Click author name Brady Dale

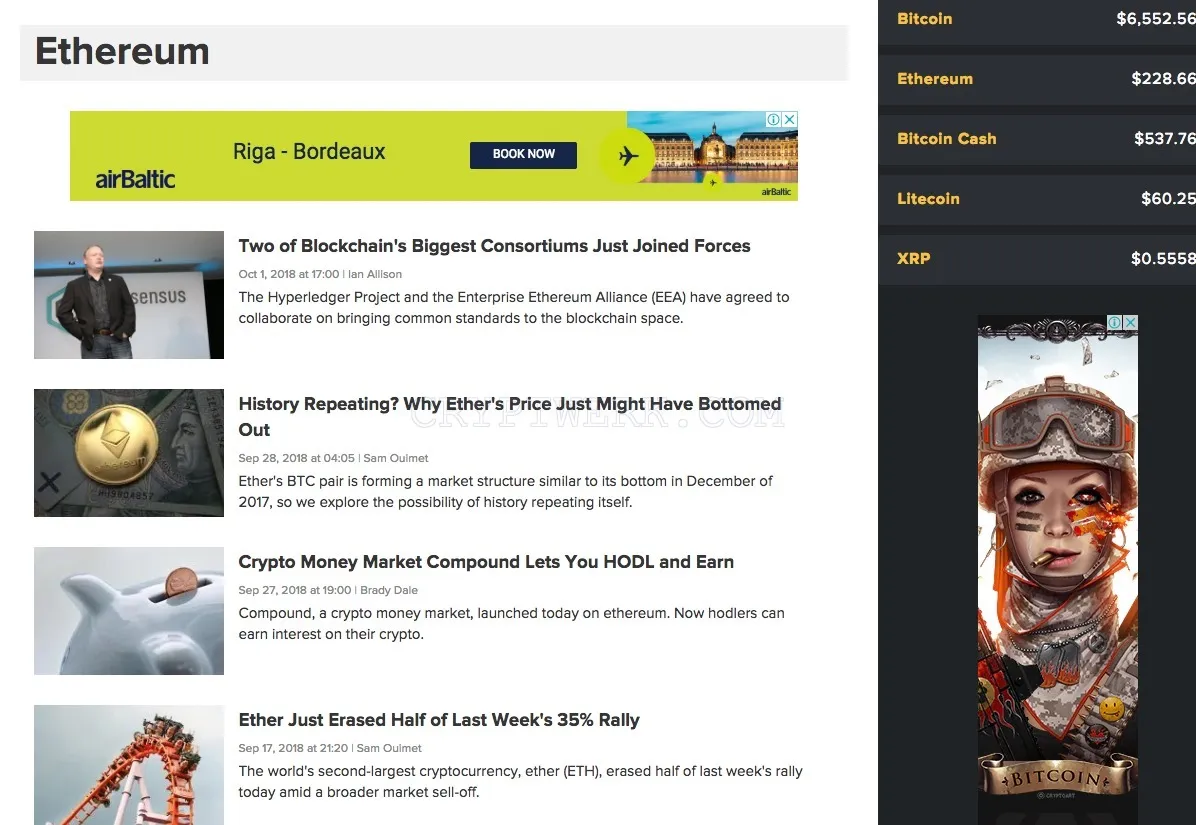(389, 590)
